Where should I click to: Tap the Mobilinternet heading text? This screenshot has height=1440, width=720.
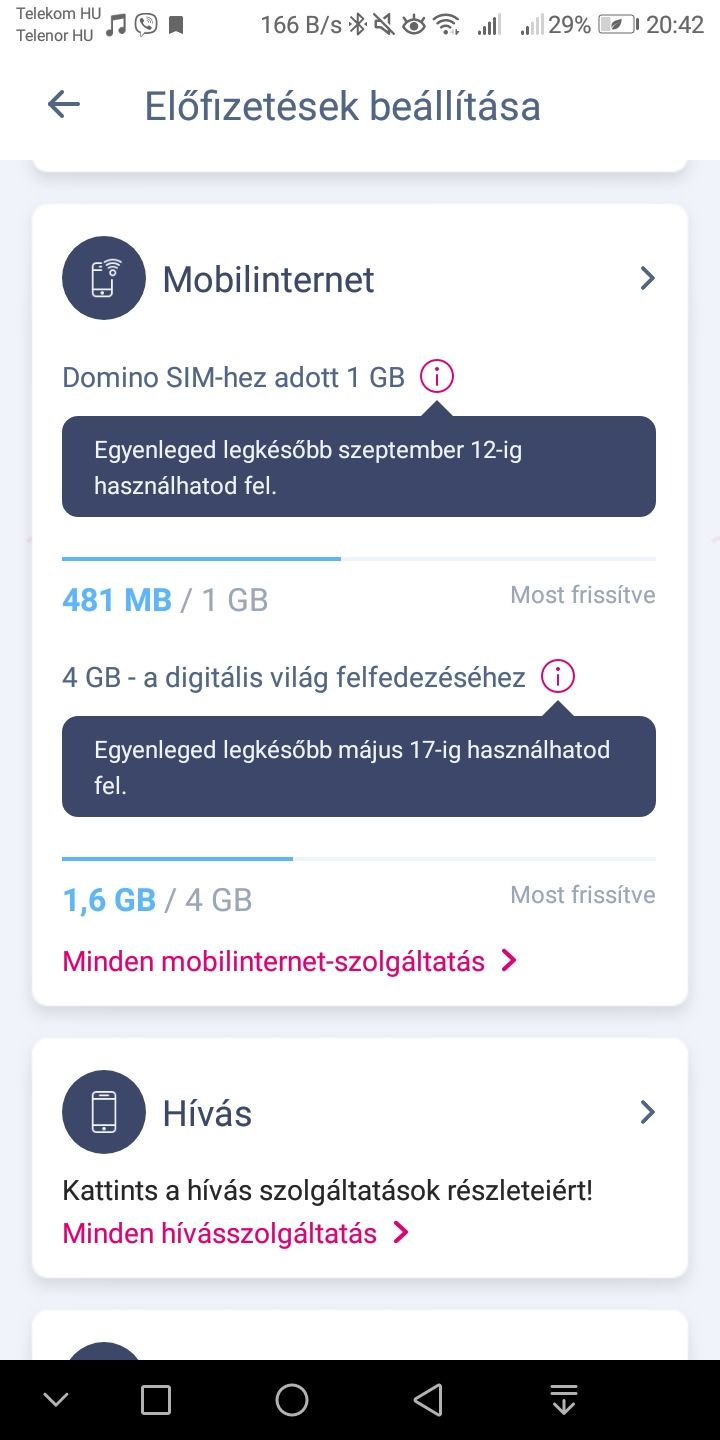(268, 279)
